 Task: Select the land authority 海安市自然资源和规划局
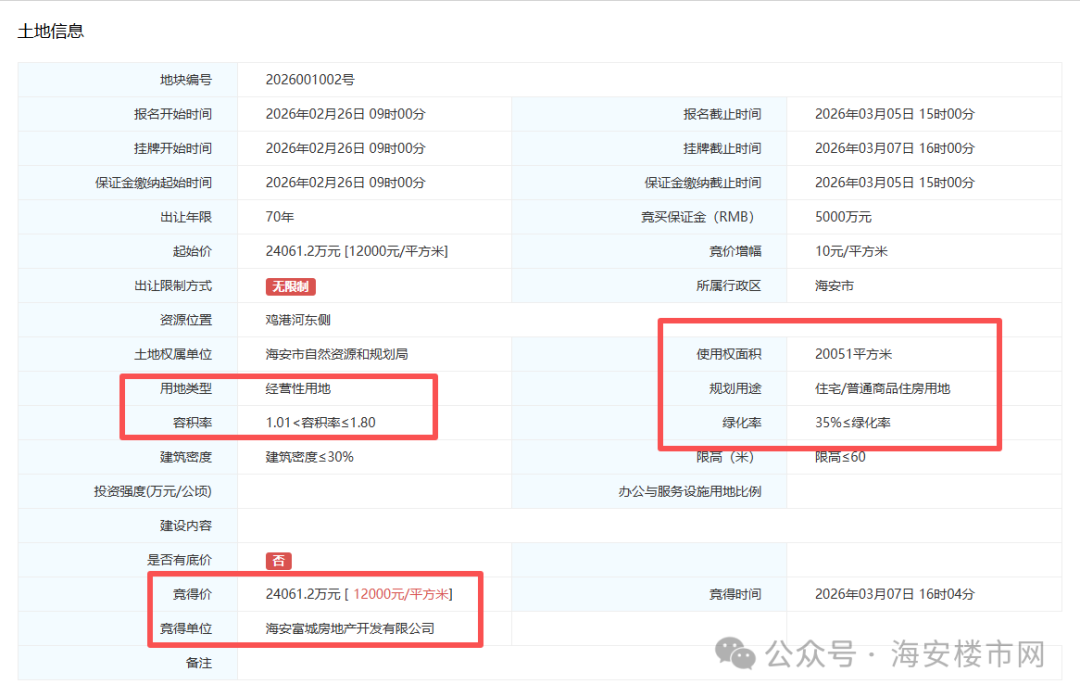[336, 353]
